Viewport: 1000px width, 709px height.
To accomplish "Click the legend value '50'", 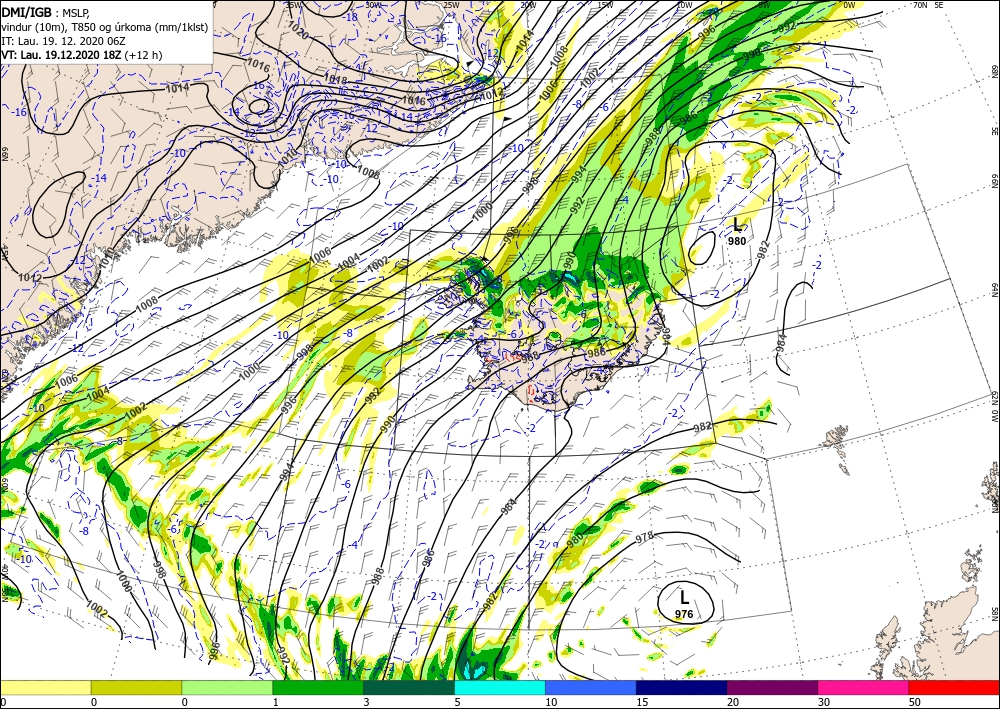I will point(913,702).
